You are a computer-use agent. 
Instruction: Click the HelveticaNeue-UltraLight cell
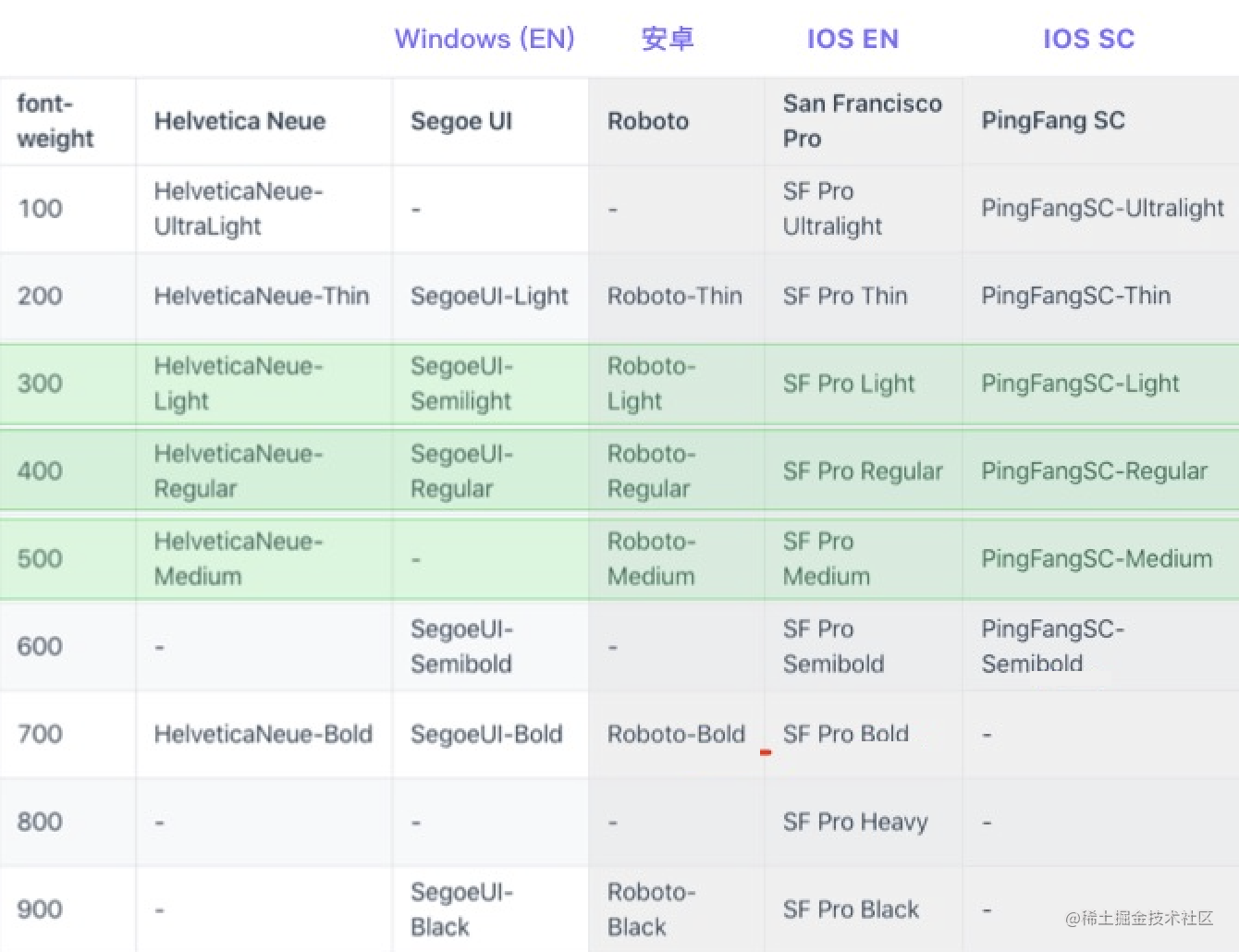(264, 209)
